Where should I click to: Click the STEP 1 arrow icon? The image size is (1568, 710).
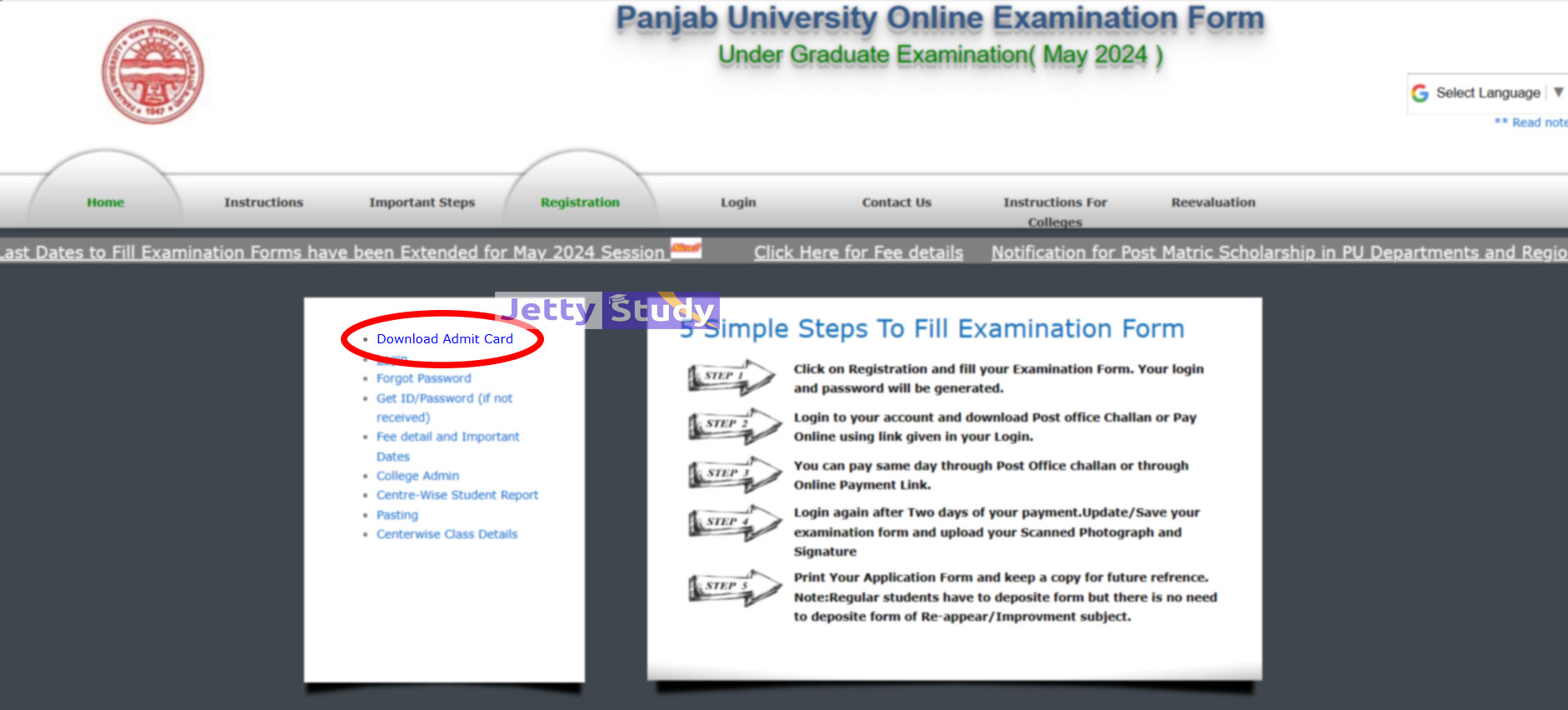point(733,377)
